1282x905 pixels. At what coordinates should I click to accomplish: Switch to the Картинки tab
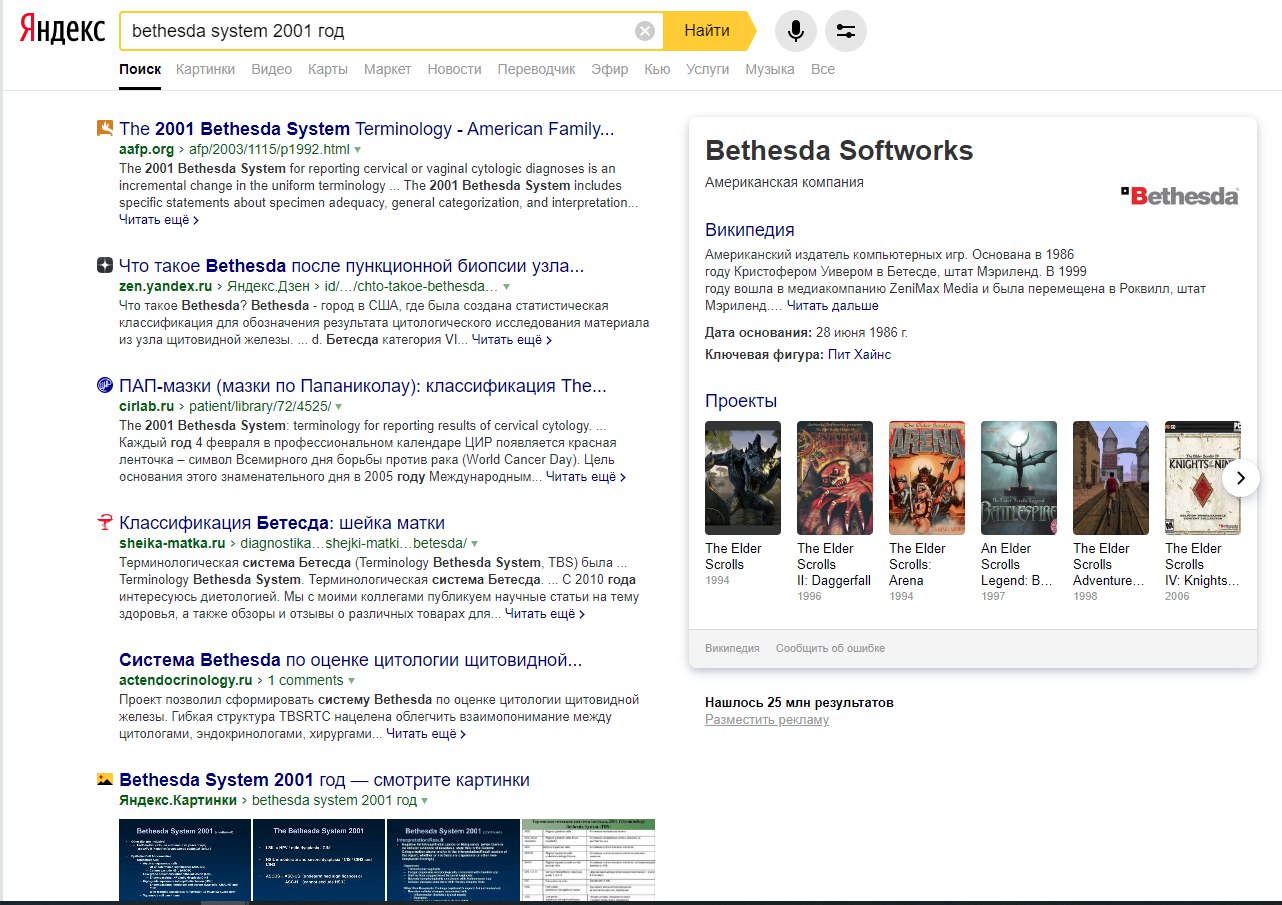point(205,69)
